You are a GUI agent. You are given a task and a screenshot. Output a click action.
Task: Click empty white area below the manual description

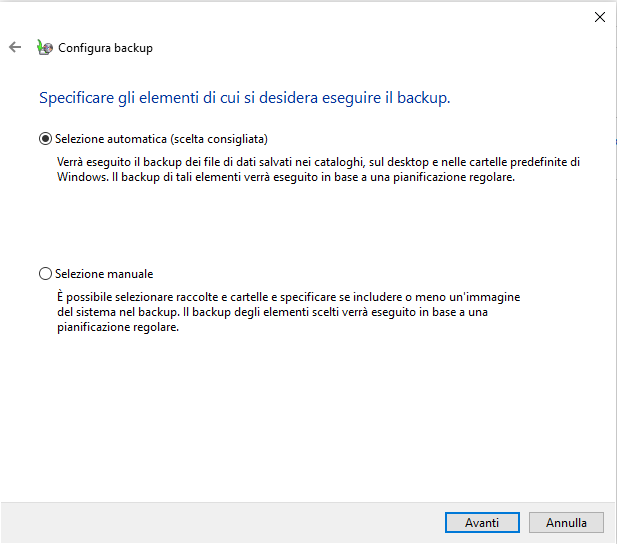[300, 420]
